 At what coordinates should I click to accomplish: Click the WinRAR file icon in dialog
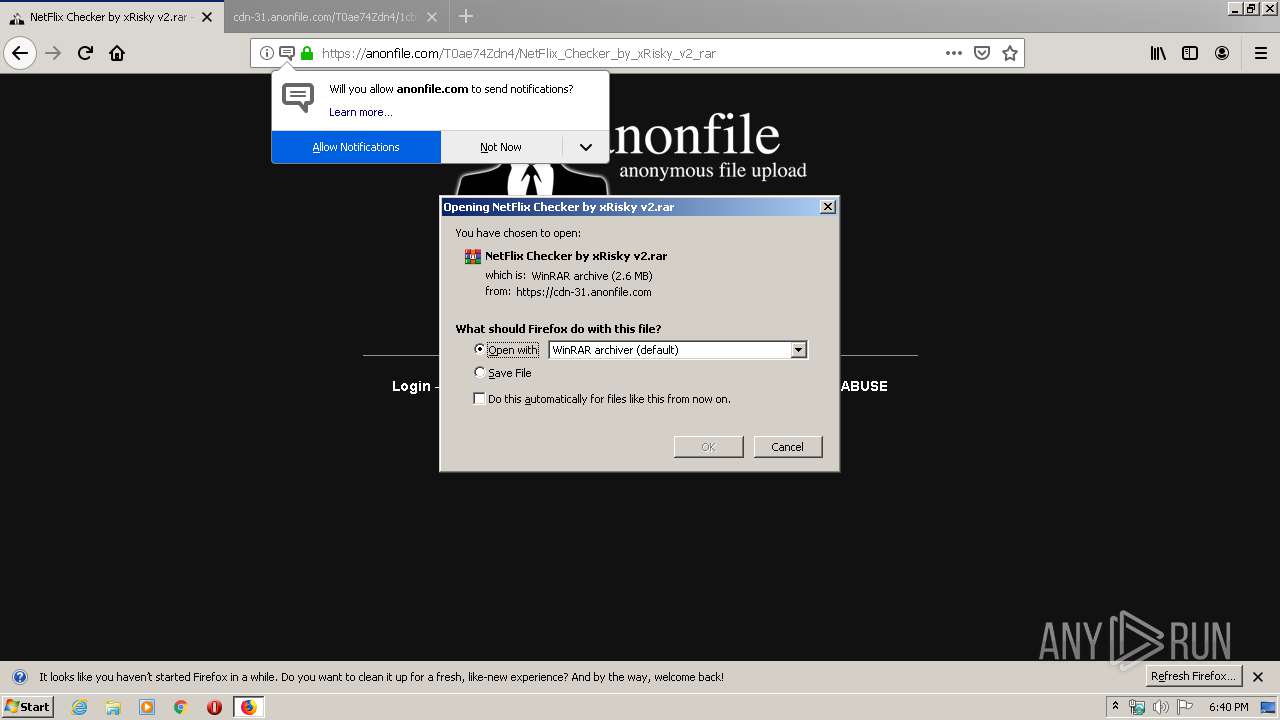473,256
